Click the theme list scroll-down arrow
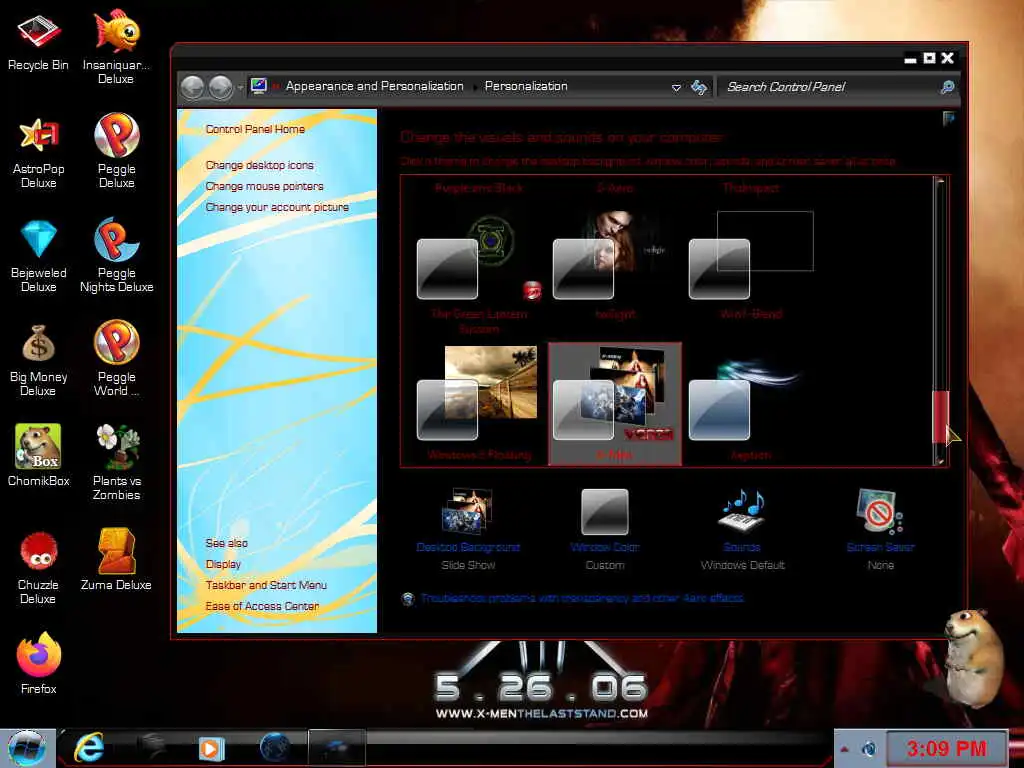Screen dimensions: 1024x768 (940, 460)
